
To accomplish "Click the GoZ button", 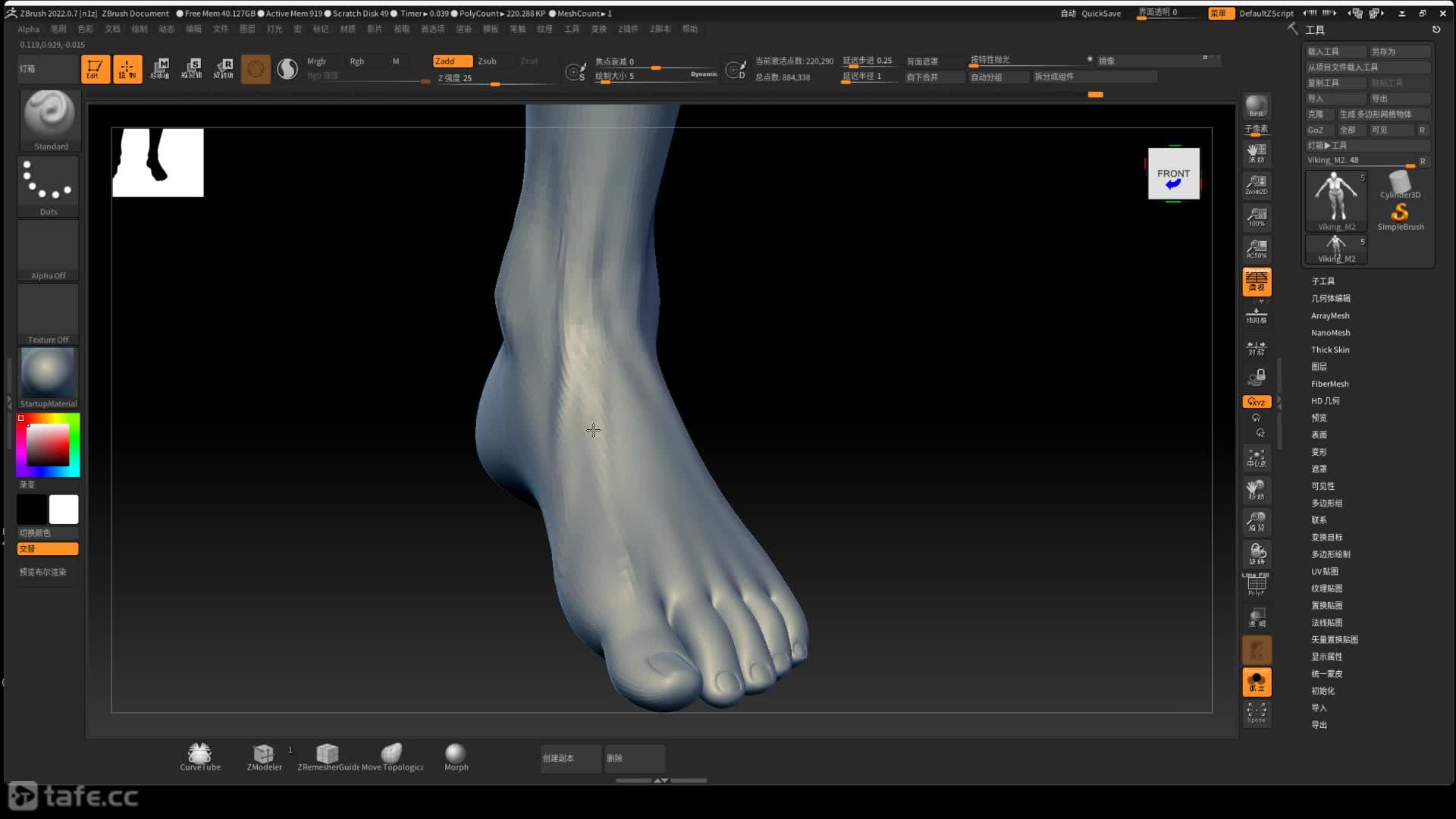I will (x=1319, y=130).
